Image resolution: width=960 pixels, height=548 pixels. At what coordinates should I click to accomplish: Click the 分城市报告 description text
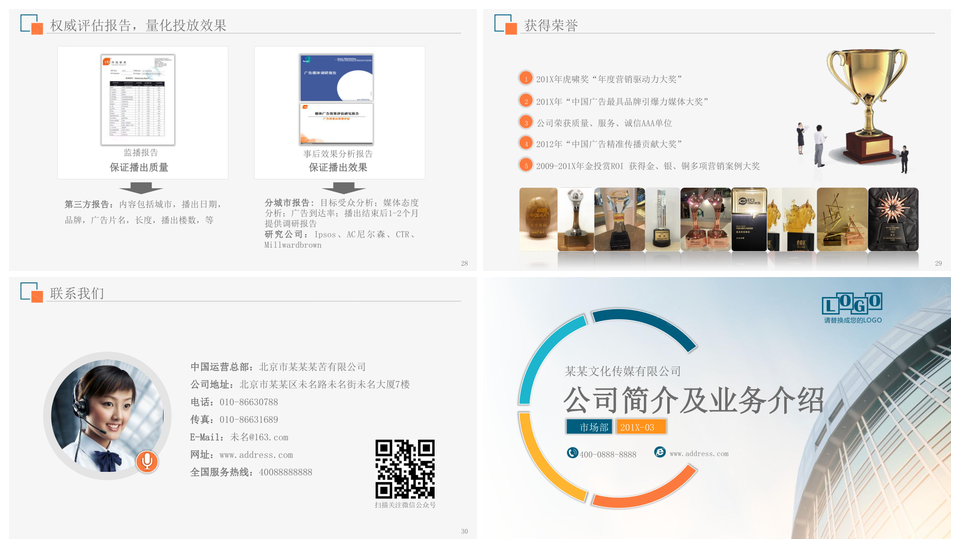point(342,212)
